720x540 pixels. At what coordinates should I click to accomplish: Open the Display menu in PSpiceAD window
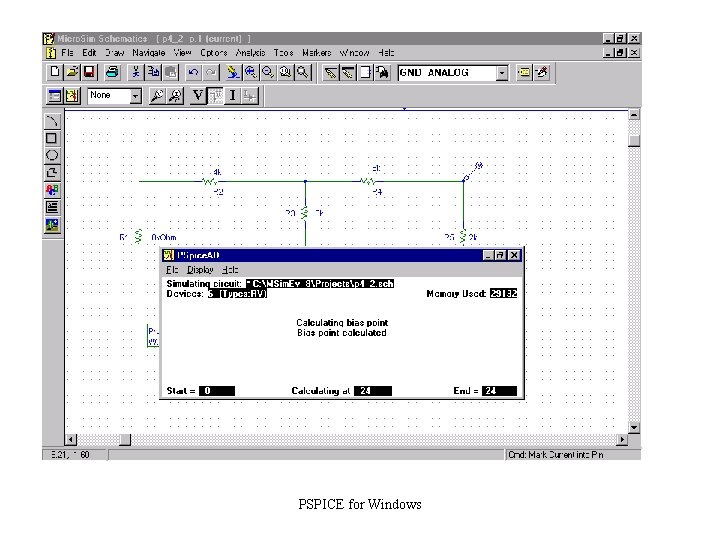200,270
